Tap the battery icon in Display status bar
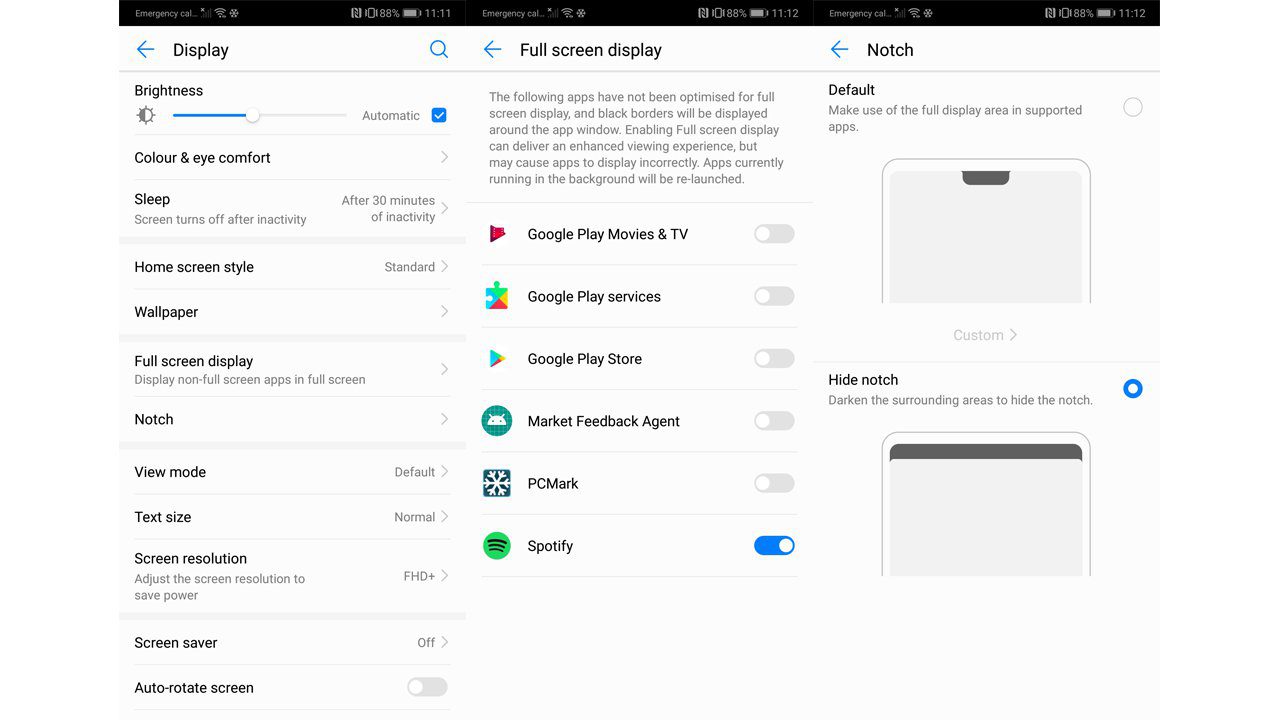Viewport: 1280px width, 720px height. point(410,13)
